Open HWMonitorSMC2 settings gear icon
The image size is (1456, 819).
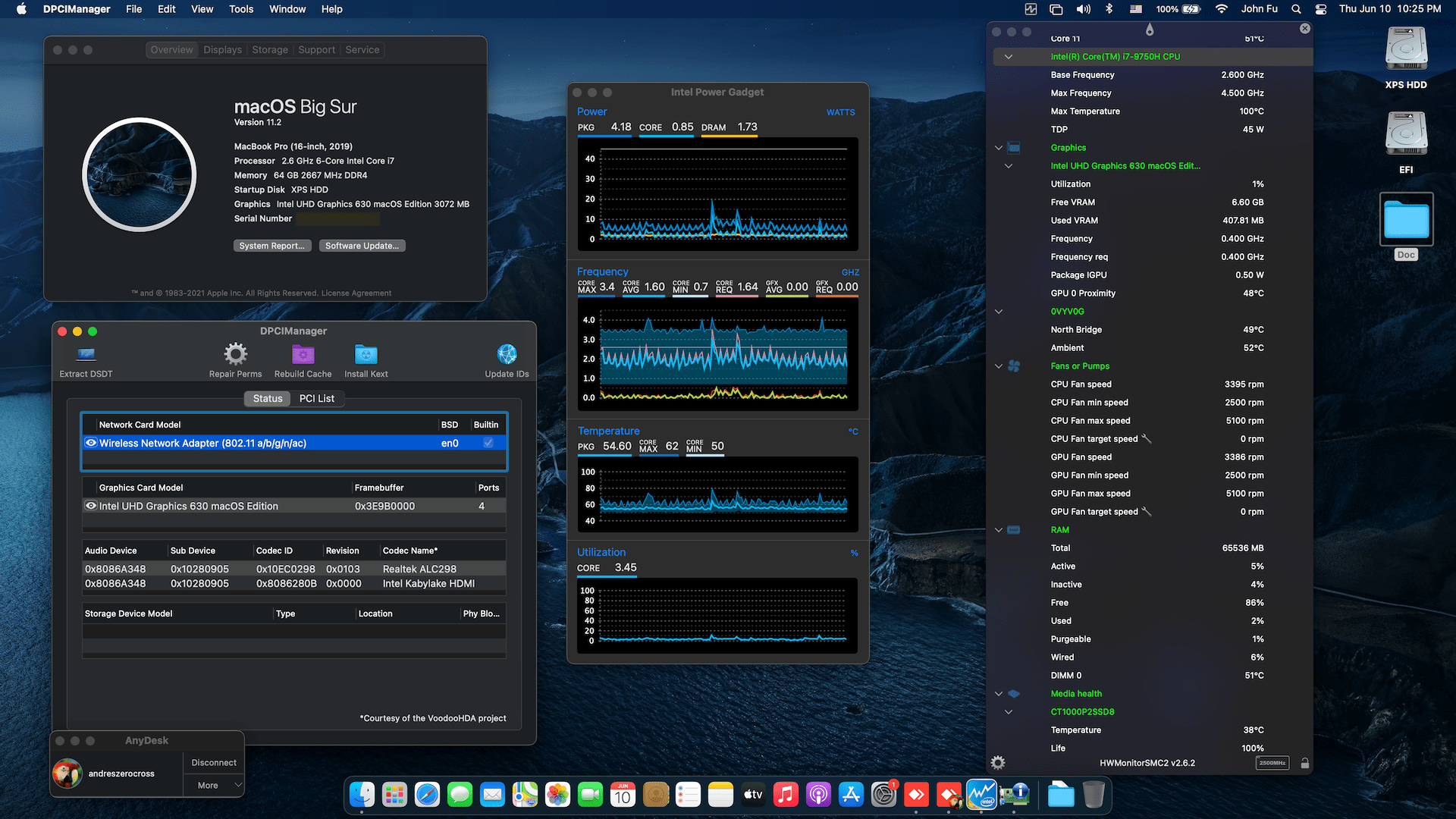(x=998, y=763)
